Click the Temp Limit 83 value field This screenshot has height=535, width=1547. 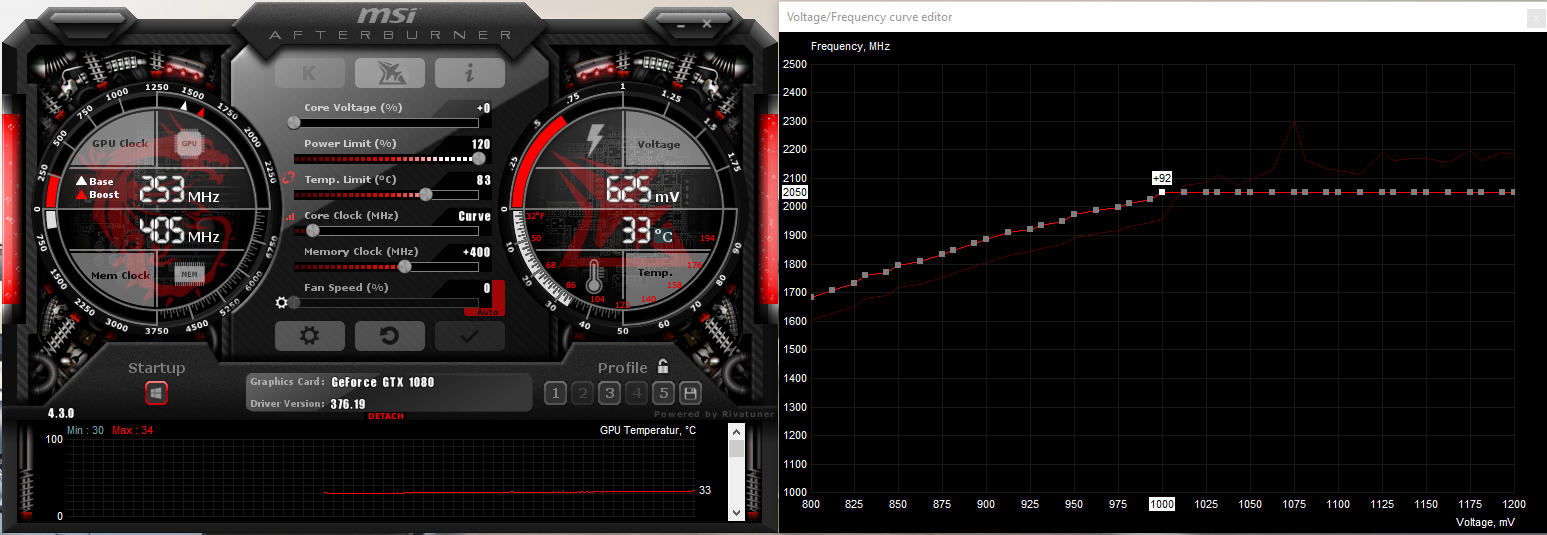click(483, 180)
